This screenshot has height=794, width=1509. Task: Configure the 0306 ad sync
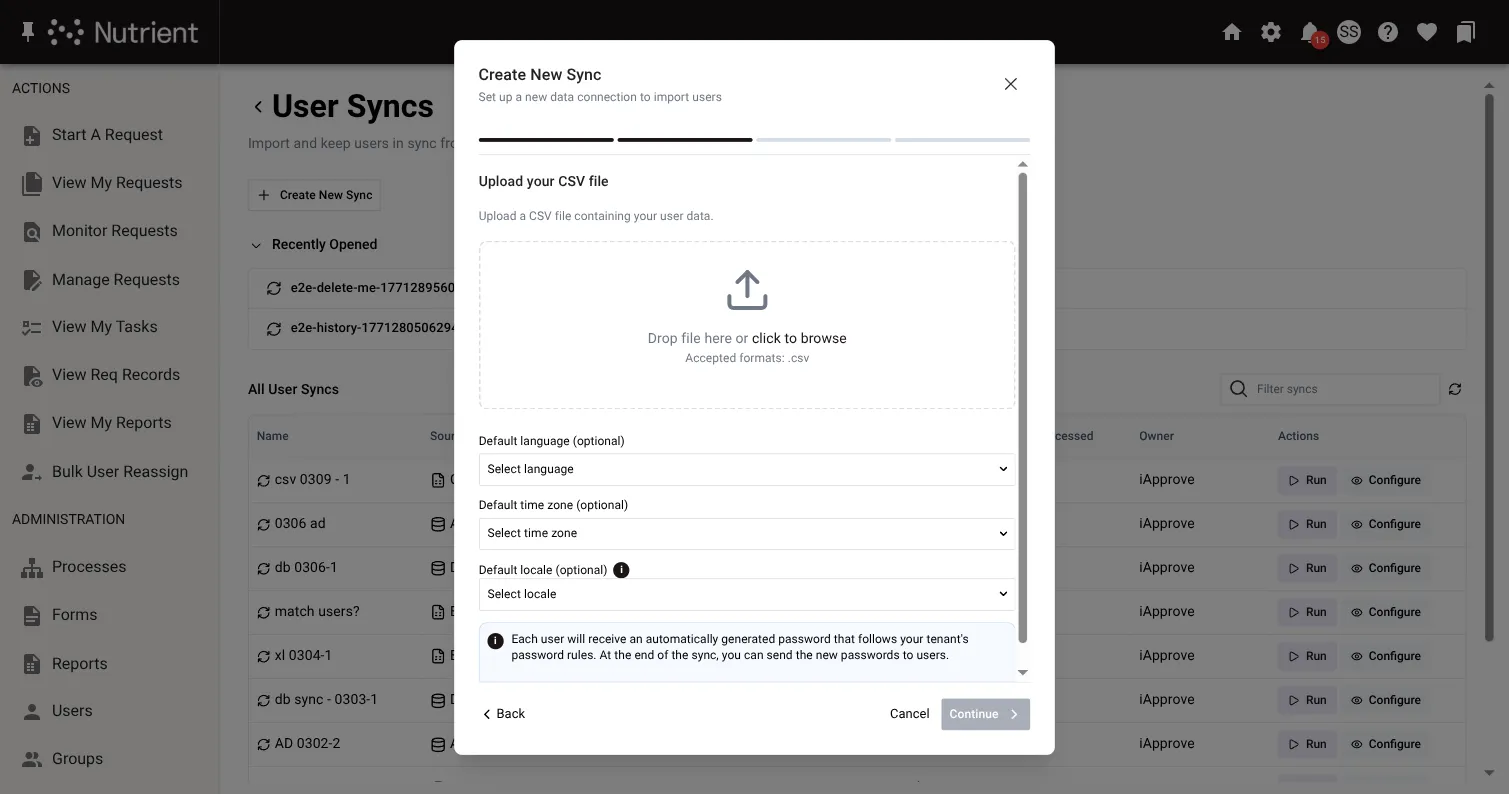click(x=1385, y=524)
